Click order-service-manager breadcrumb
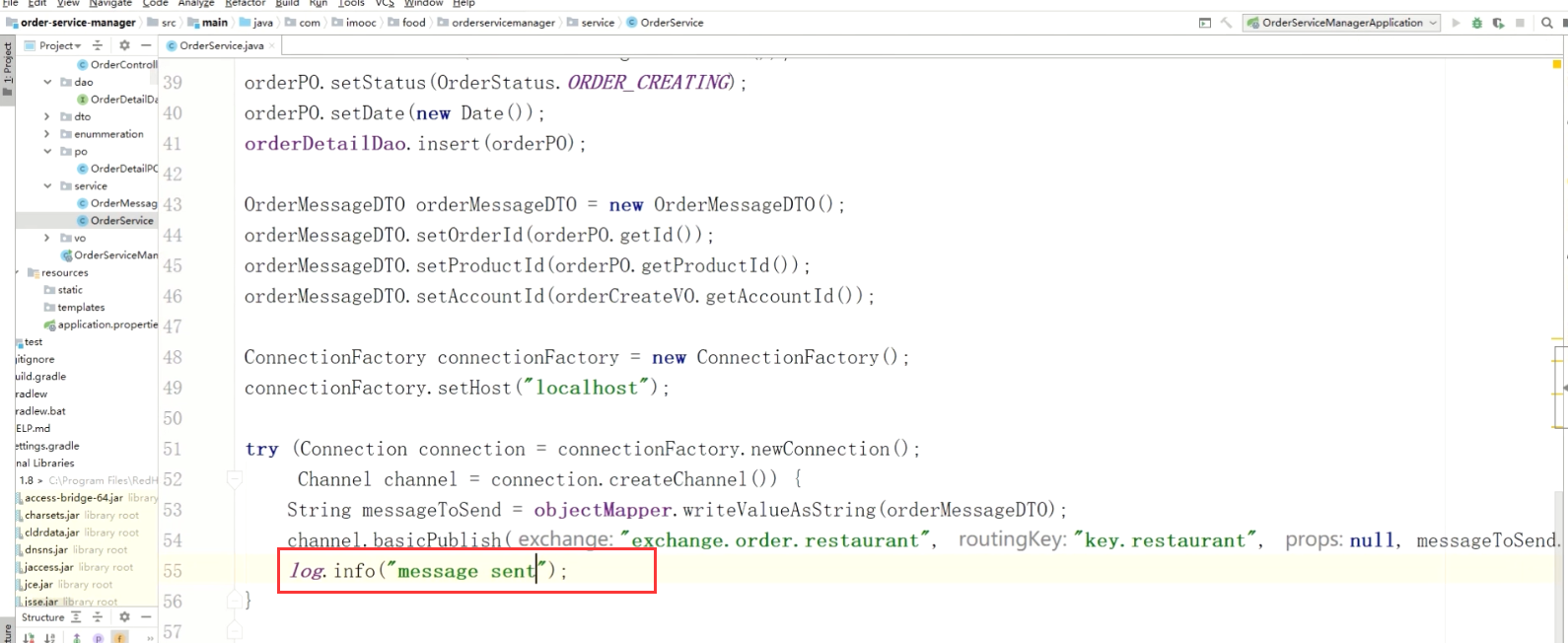 [x=71, y=23]
